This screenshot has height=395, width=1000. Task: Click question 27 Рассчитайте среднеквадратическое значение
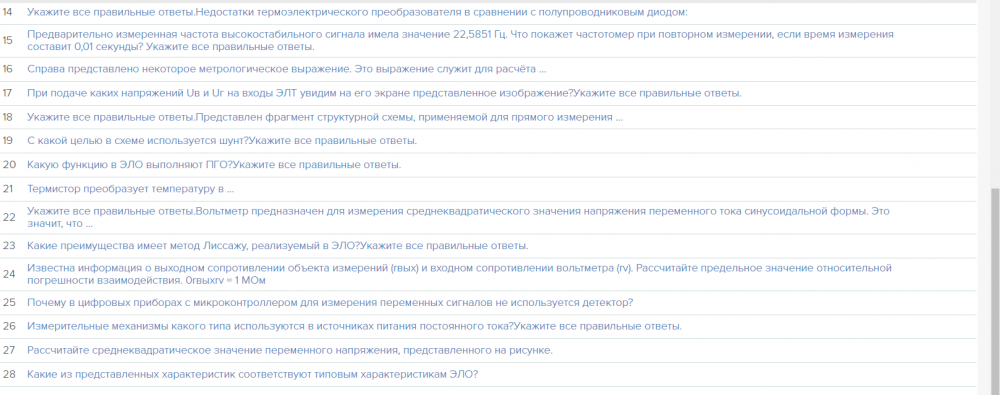(x=290, y=350)
